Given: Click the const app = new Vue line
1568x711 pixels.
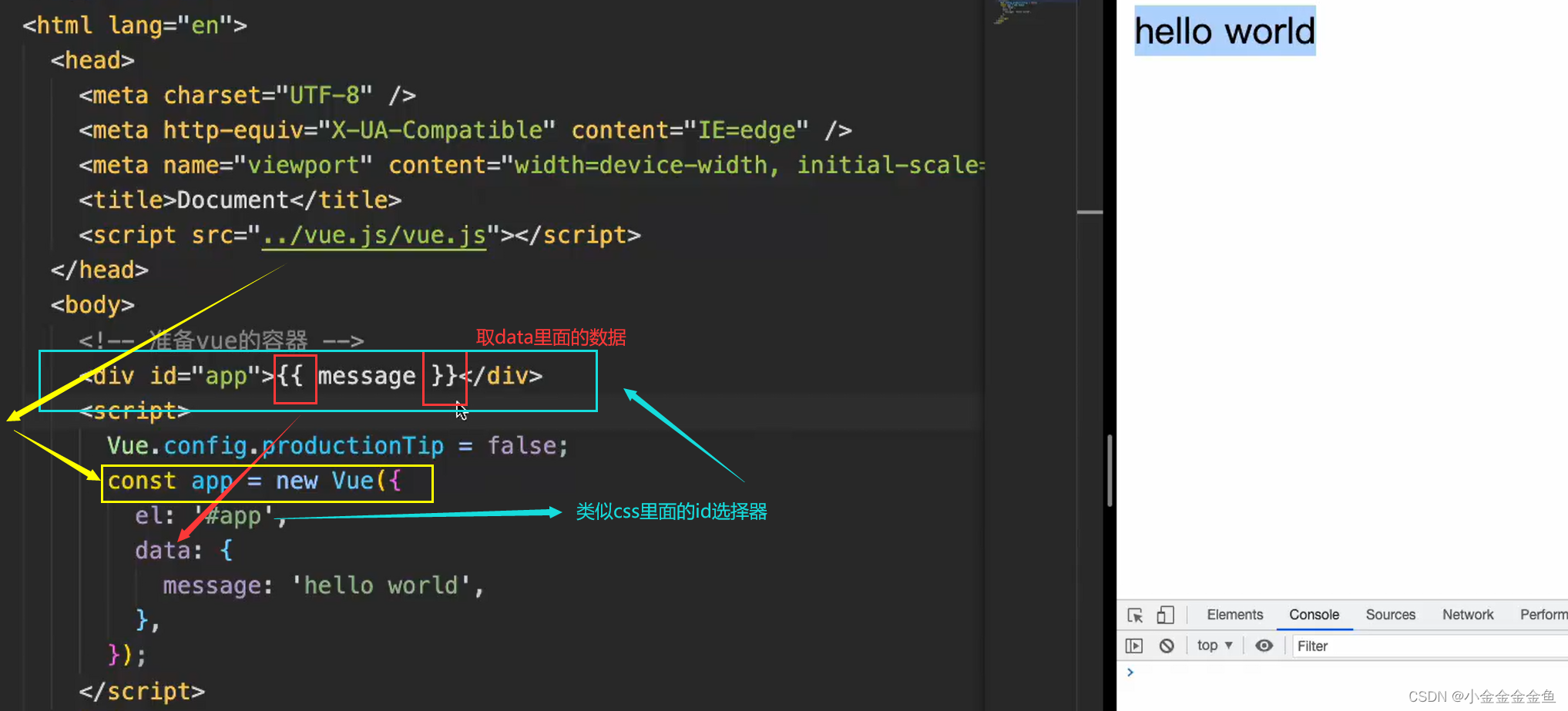Looking at the screenshot, I should coord(254,481).
